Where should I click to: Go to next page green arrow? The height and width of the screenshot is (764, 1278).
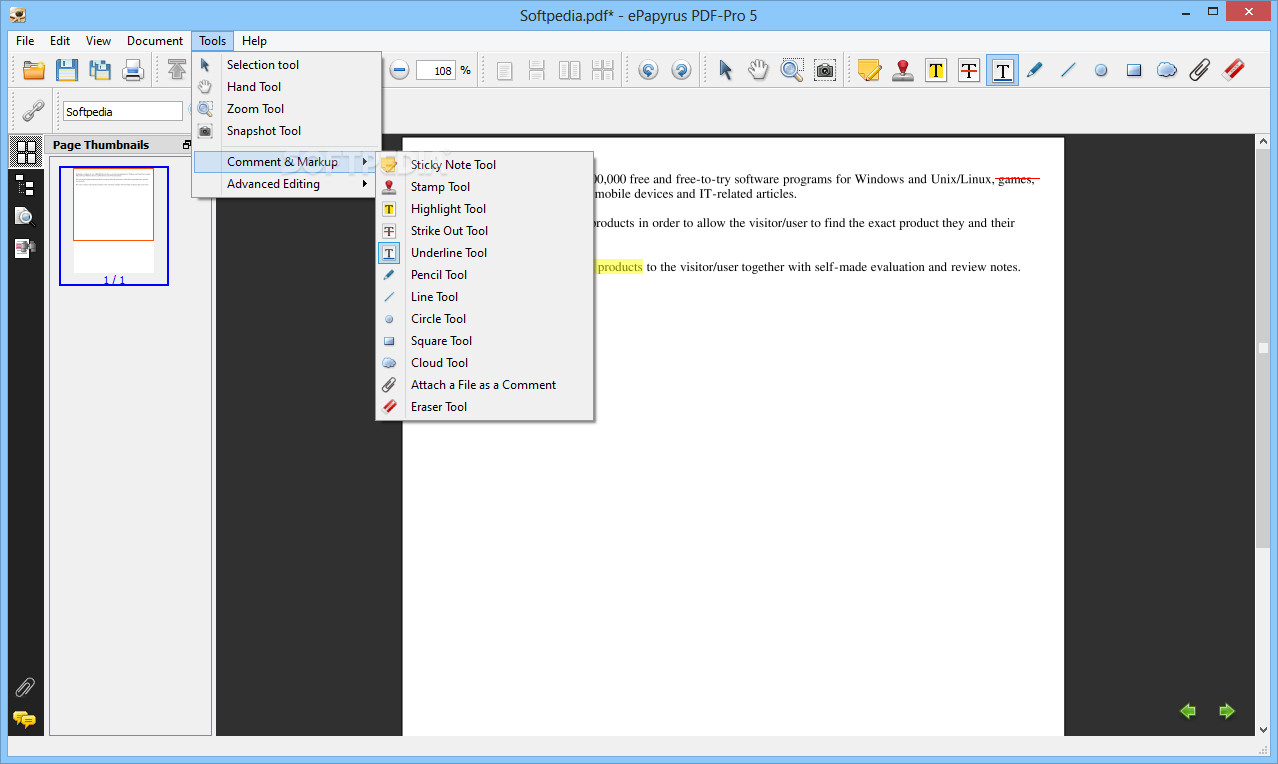coord(1227,711)
